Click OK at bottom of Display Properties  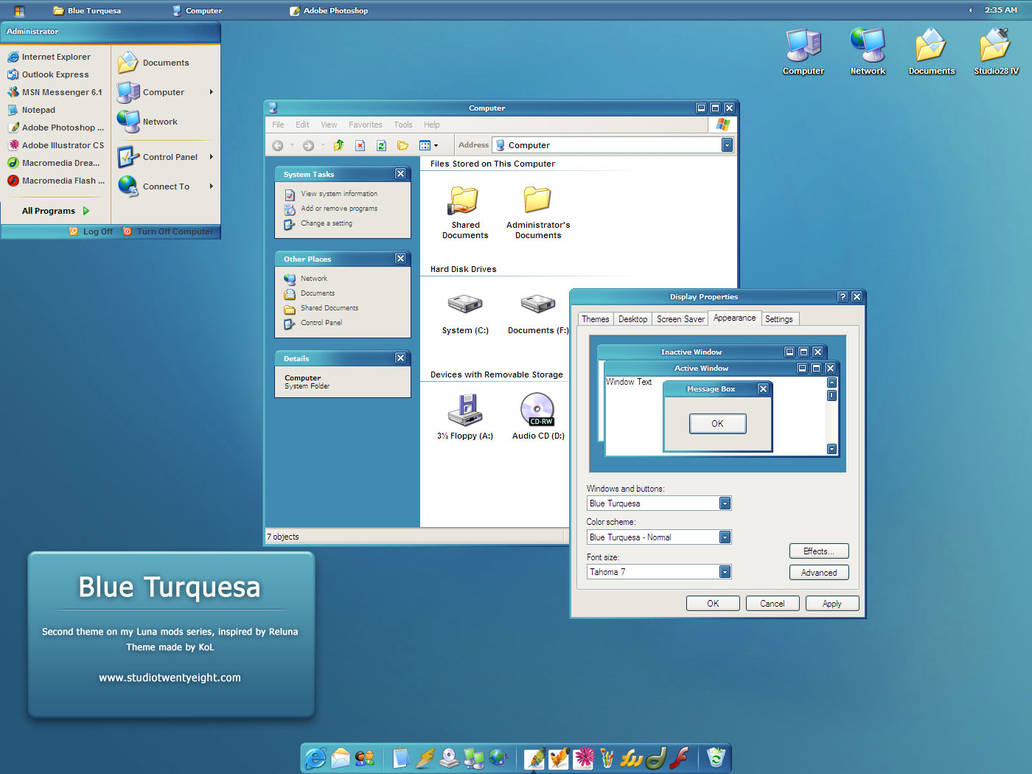713,604
